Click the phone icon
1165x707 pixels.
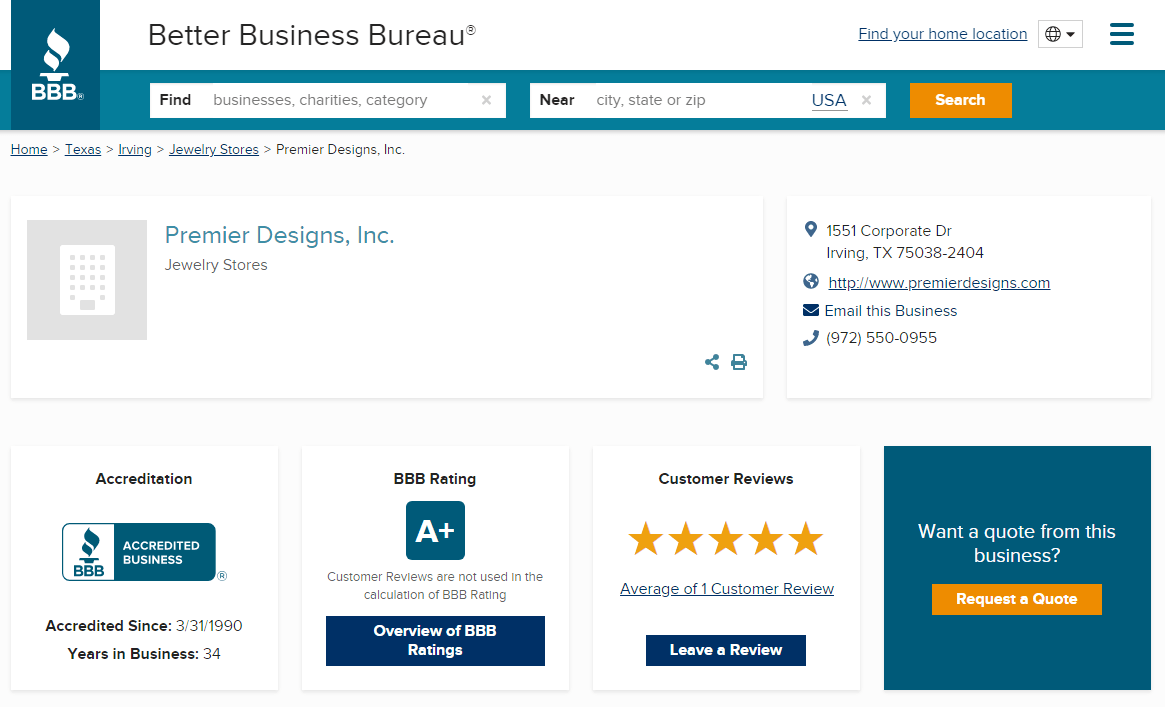point(811,338)
